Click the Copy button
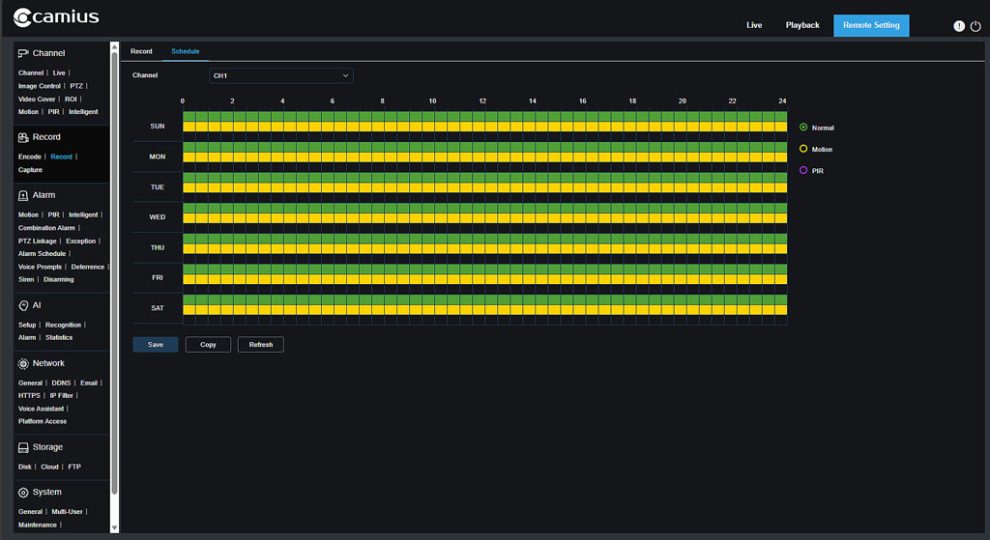The width and height of the screenshot is (990, 540). coord(208,345)
